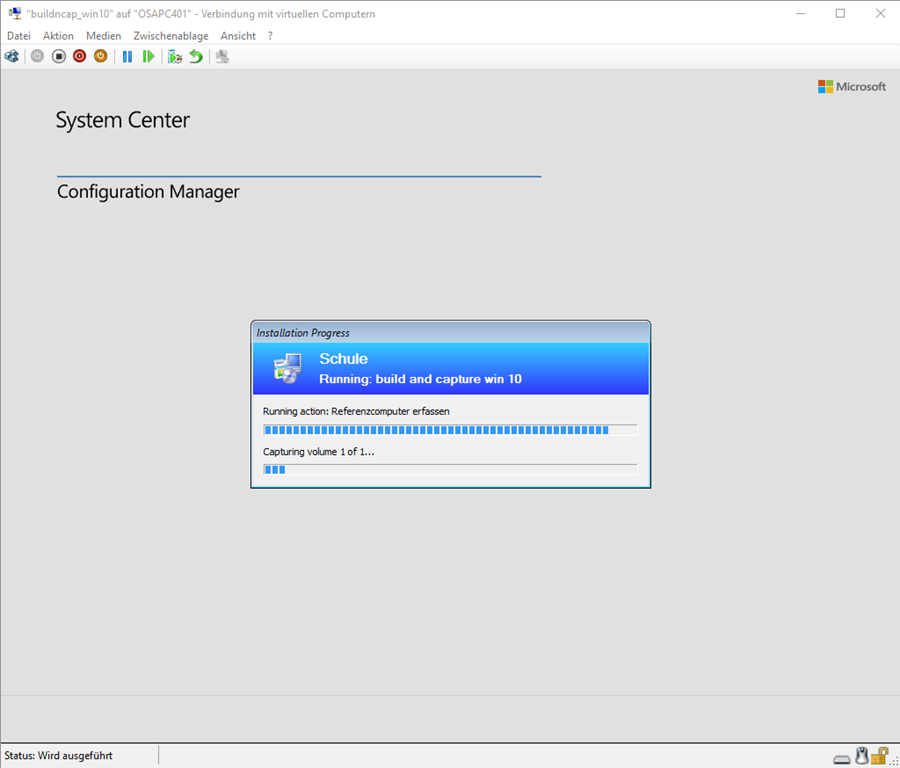This screenshot has width=900, height=768.
Task: Click the keyboard icon in the status bar
Action: click(x=842, y=757)
